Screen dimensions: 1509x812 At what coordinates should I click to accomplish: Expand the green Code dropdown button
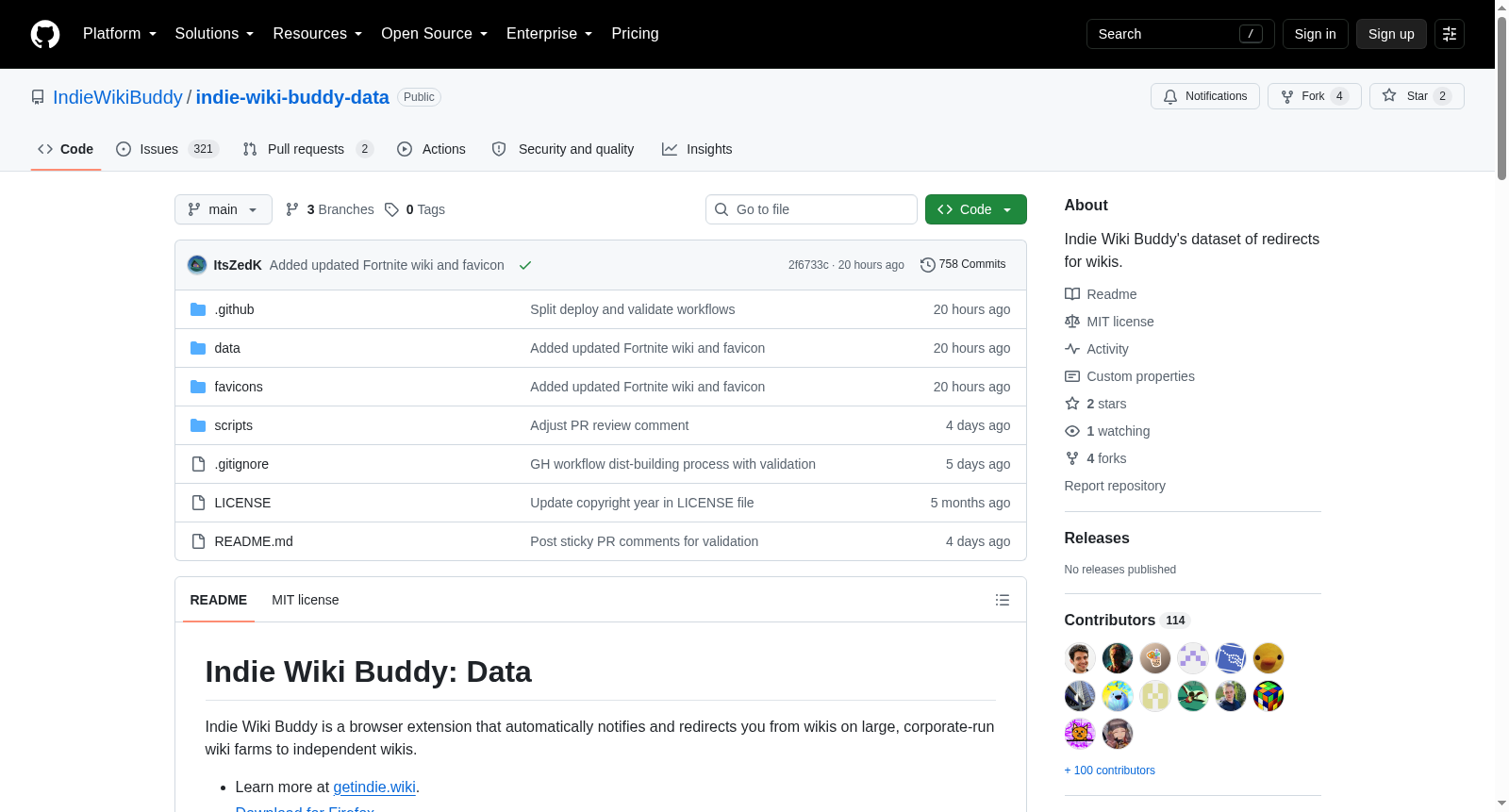(975, 209)
